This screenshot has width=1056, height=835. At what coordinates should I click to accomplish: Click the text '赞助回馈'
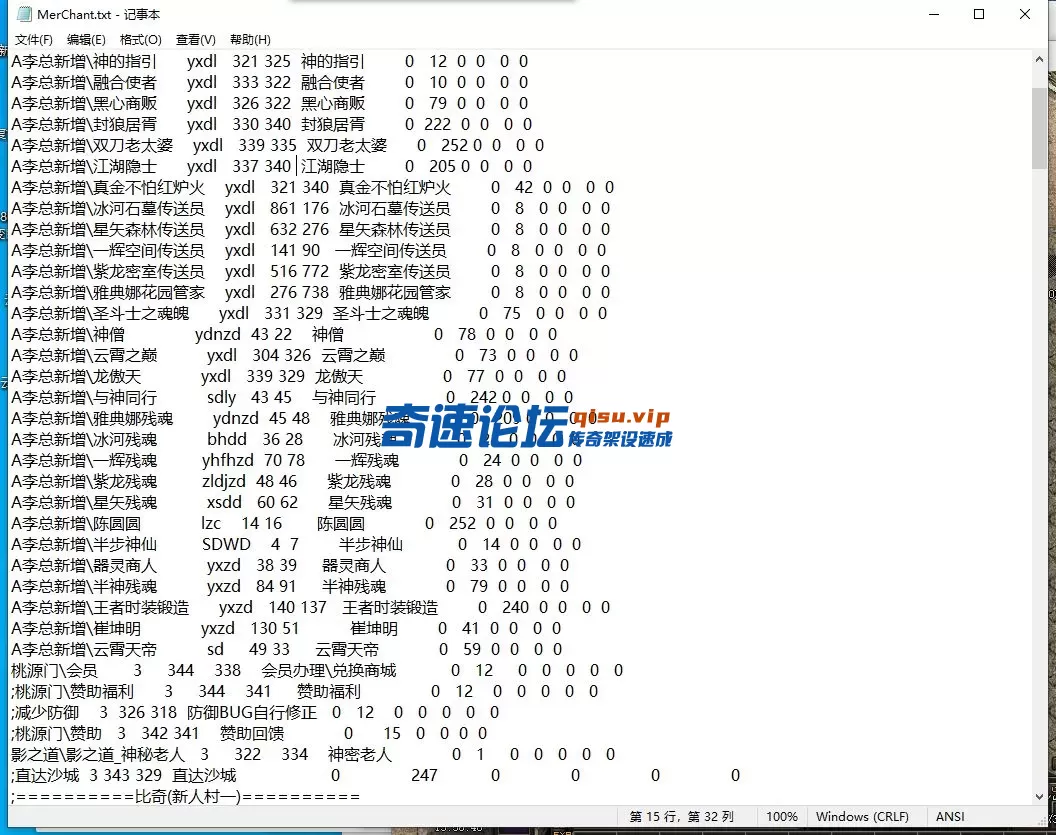(x=252, y=733)
